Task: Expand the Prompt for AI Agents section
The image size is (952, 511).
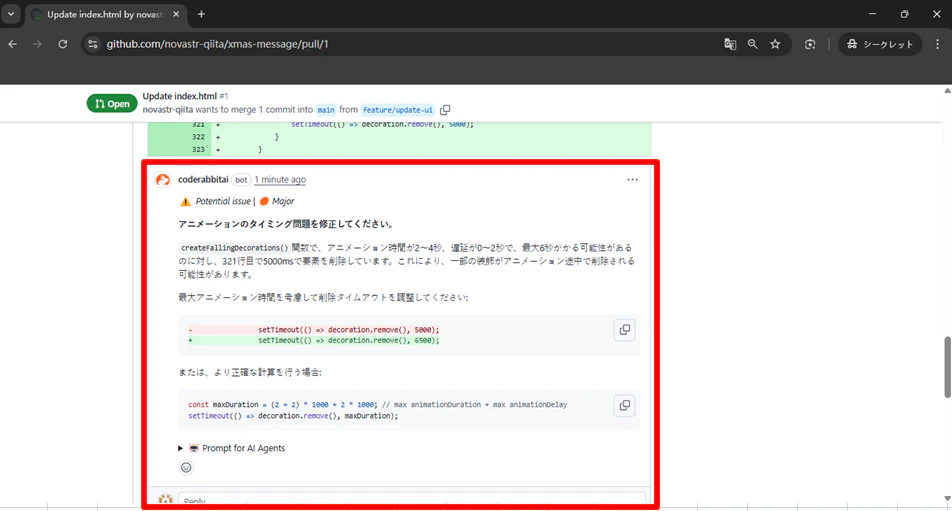Action: pos(231,448)
